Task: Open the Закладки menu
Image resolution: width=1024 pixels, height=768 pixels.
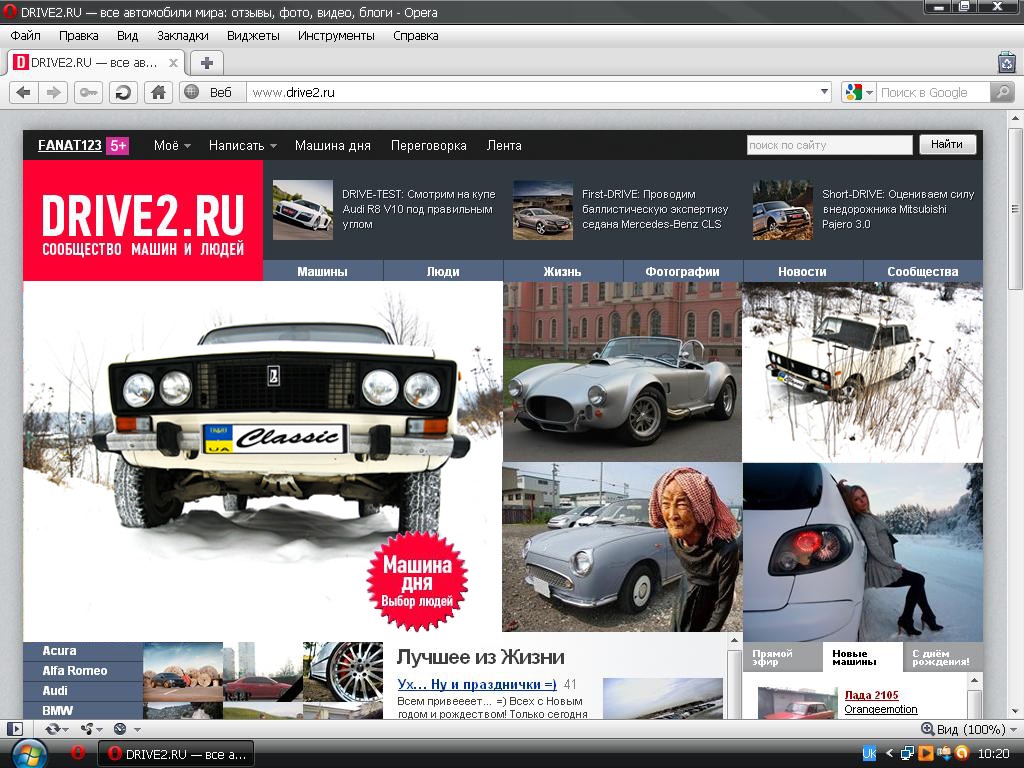Action: [x=182, y=36]
